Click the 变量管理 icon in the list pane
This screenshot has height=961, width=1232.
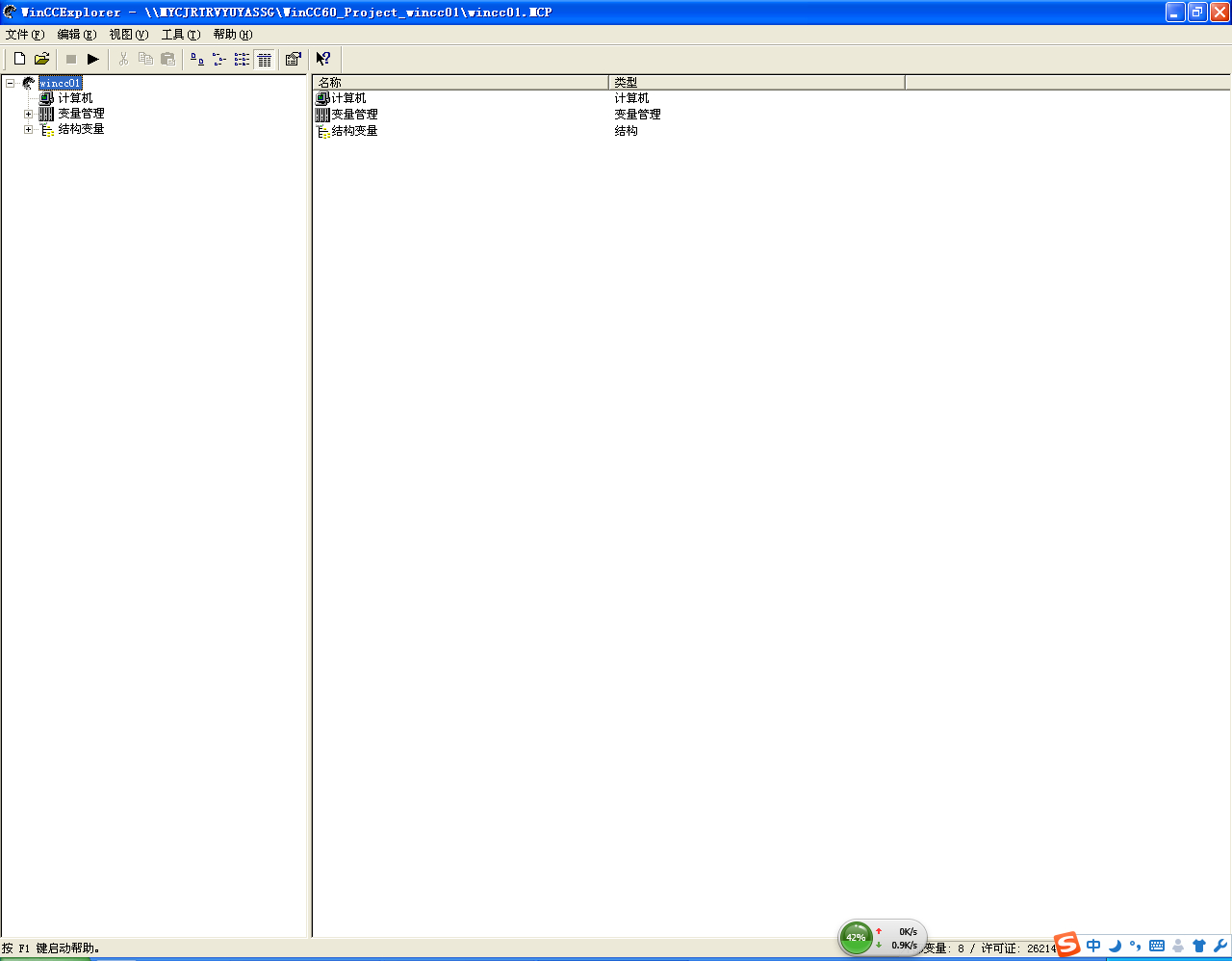coord(322,115)
